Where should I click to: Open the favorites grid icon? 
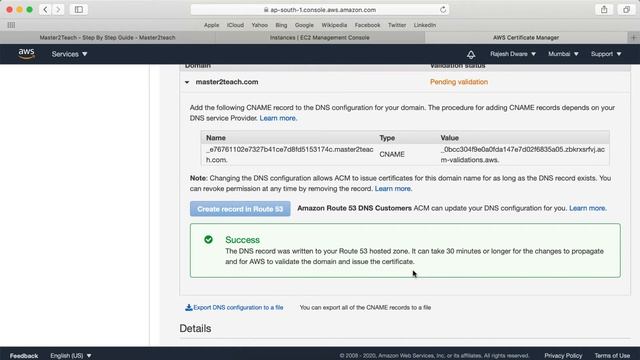tap(11, 25)
